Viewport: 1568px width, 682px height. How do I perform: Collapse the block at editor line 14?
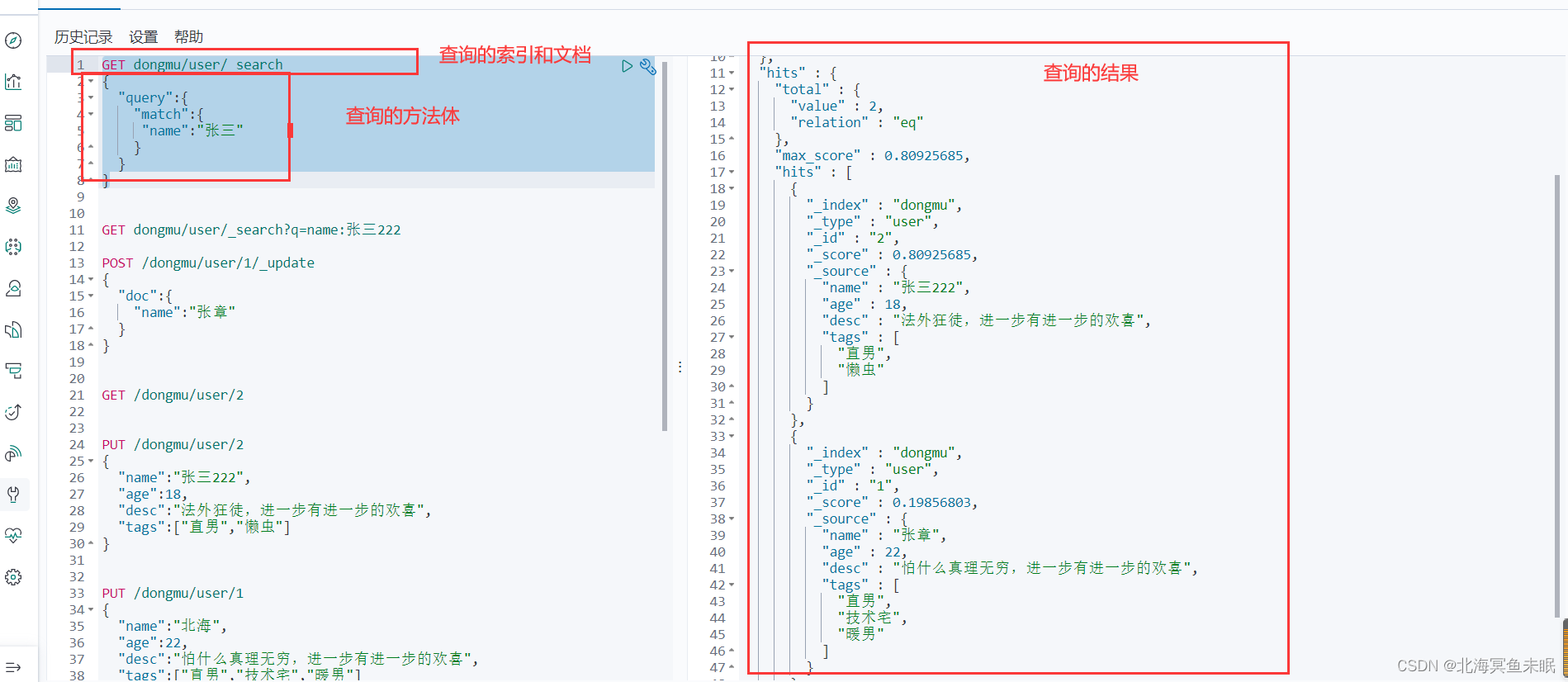pyautogui.click(x=91, y=279)
